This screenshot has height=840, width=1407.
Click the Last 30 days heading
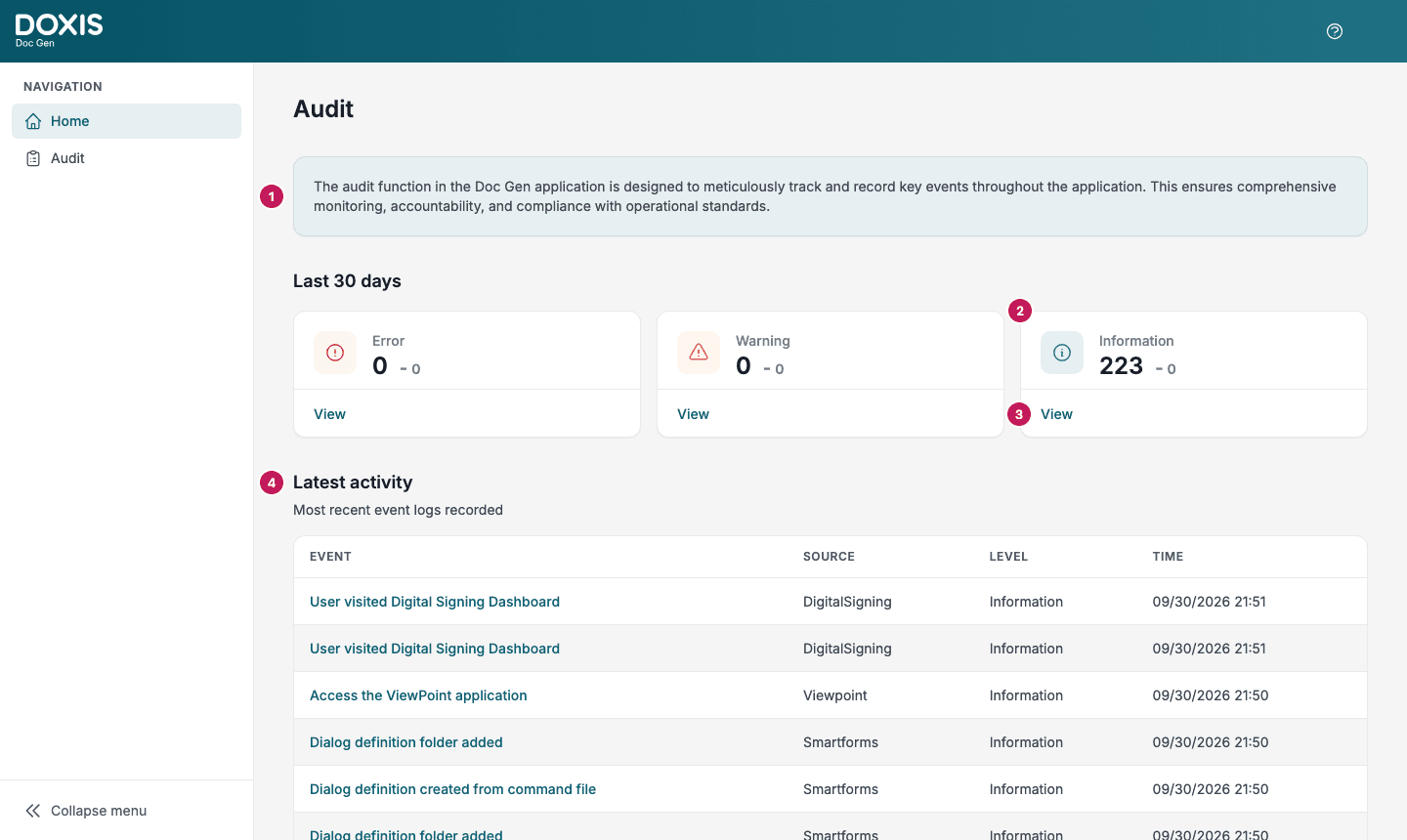point(347,281)
